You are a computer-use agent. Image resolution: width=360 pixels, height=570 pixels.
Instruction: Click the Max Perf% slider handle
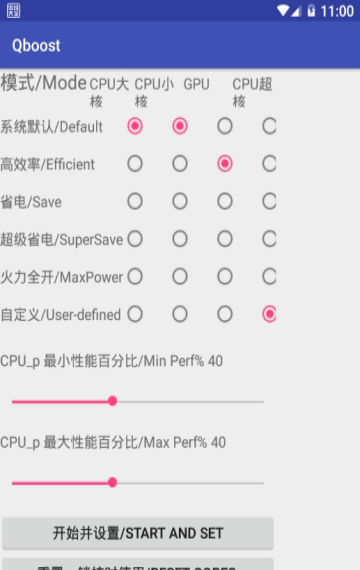(113, 482)
